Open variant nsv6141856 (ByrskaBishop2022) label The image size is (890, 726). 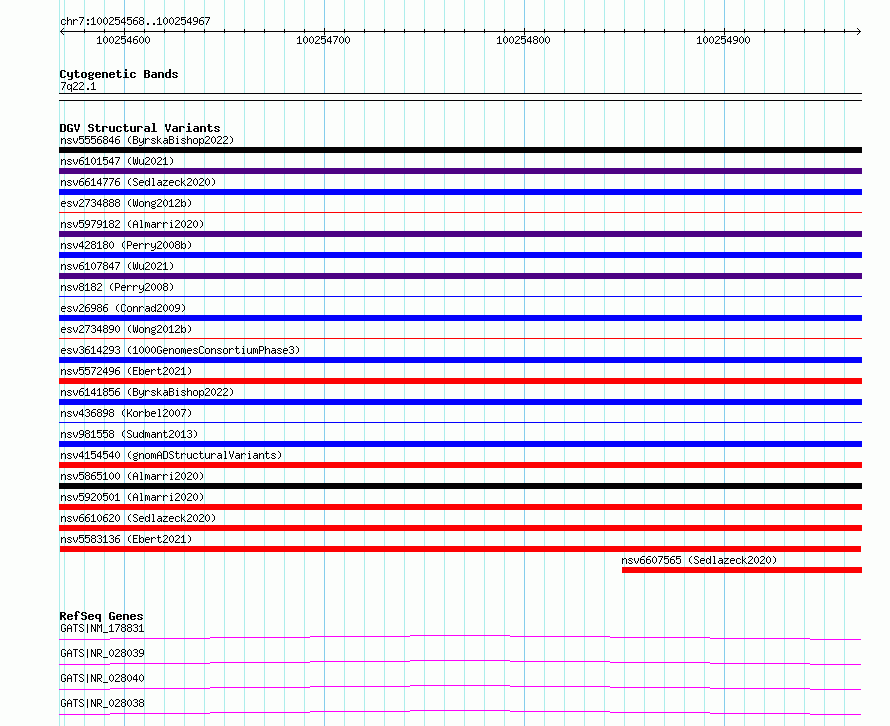pos(147,392)
